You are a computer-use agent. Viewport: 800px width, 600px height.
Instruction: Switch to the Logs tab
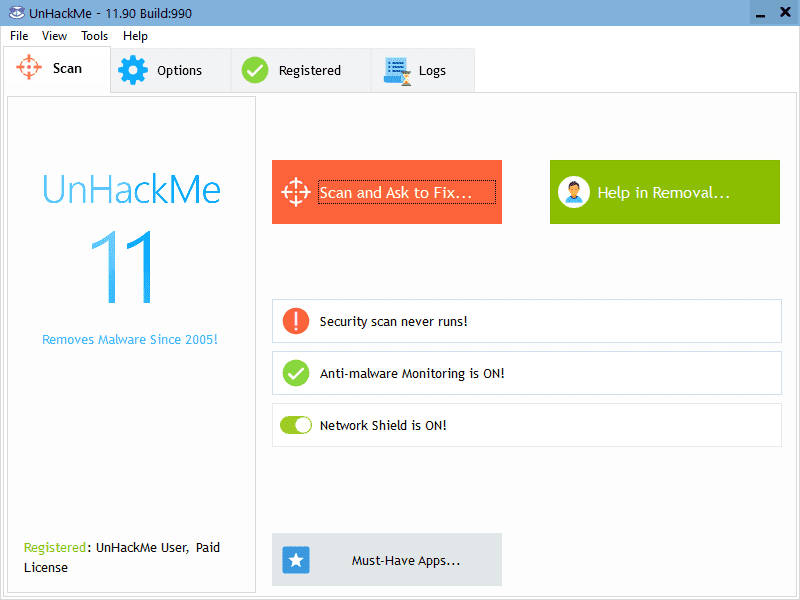coord(423,70)
